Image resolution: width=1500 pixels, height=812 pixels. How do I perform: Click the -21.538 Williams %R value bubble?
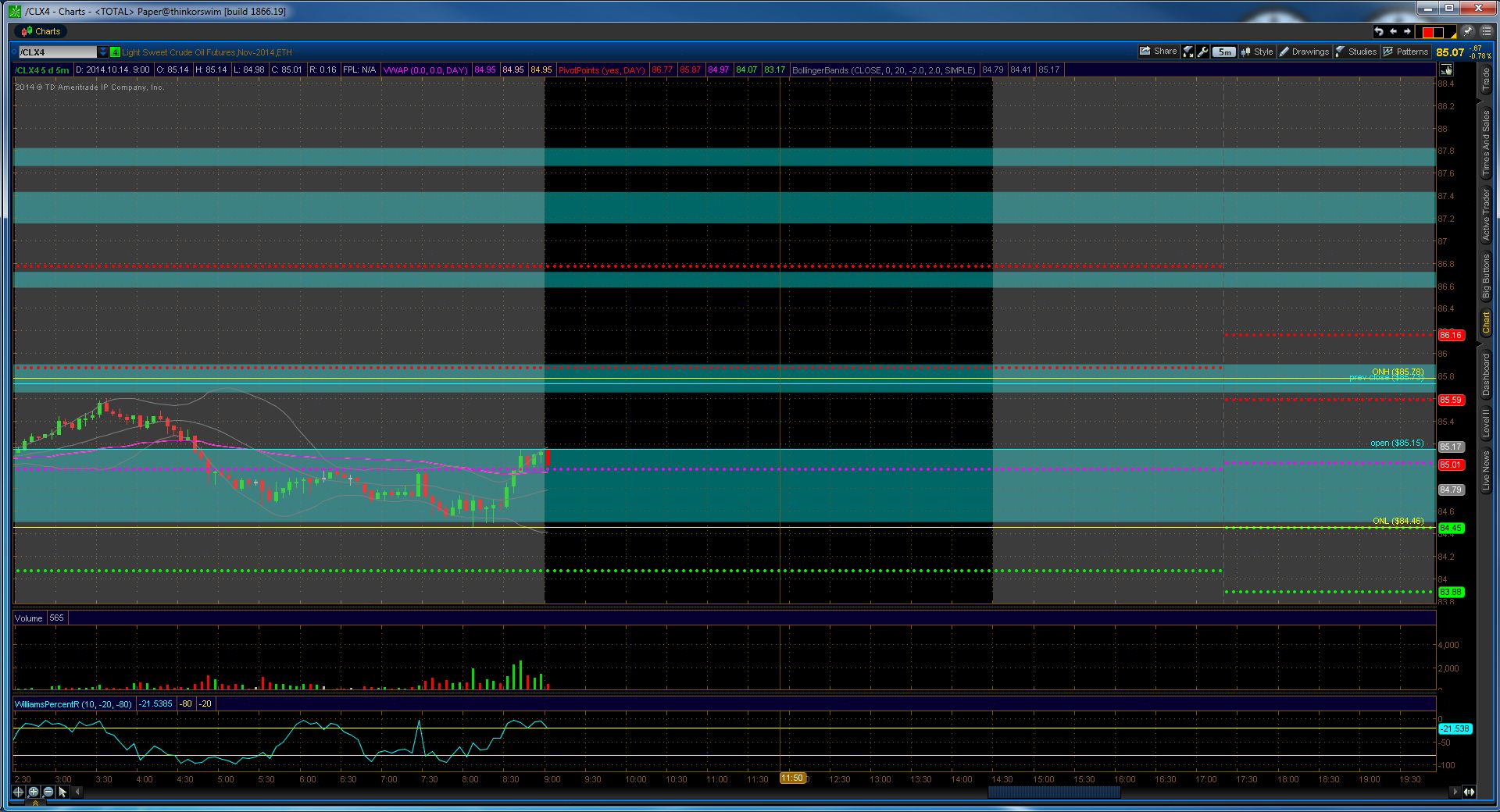click(1455, 728)
